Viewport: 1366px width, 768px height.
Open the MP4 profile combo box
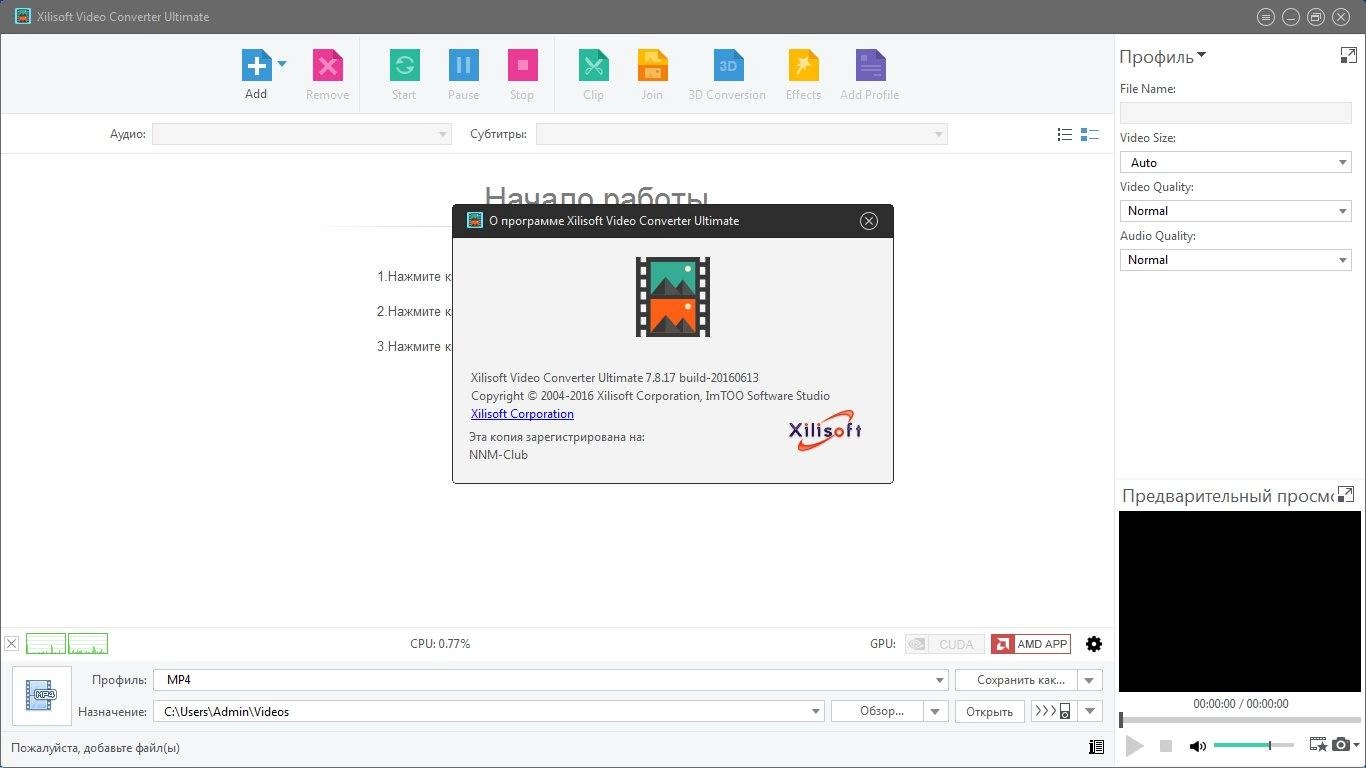click(550, 680)
